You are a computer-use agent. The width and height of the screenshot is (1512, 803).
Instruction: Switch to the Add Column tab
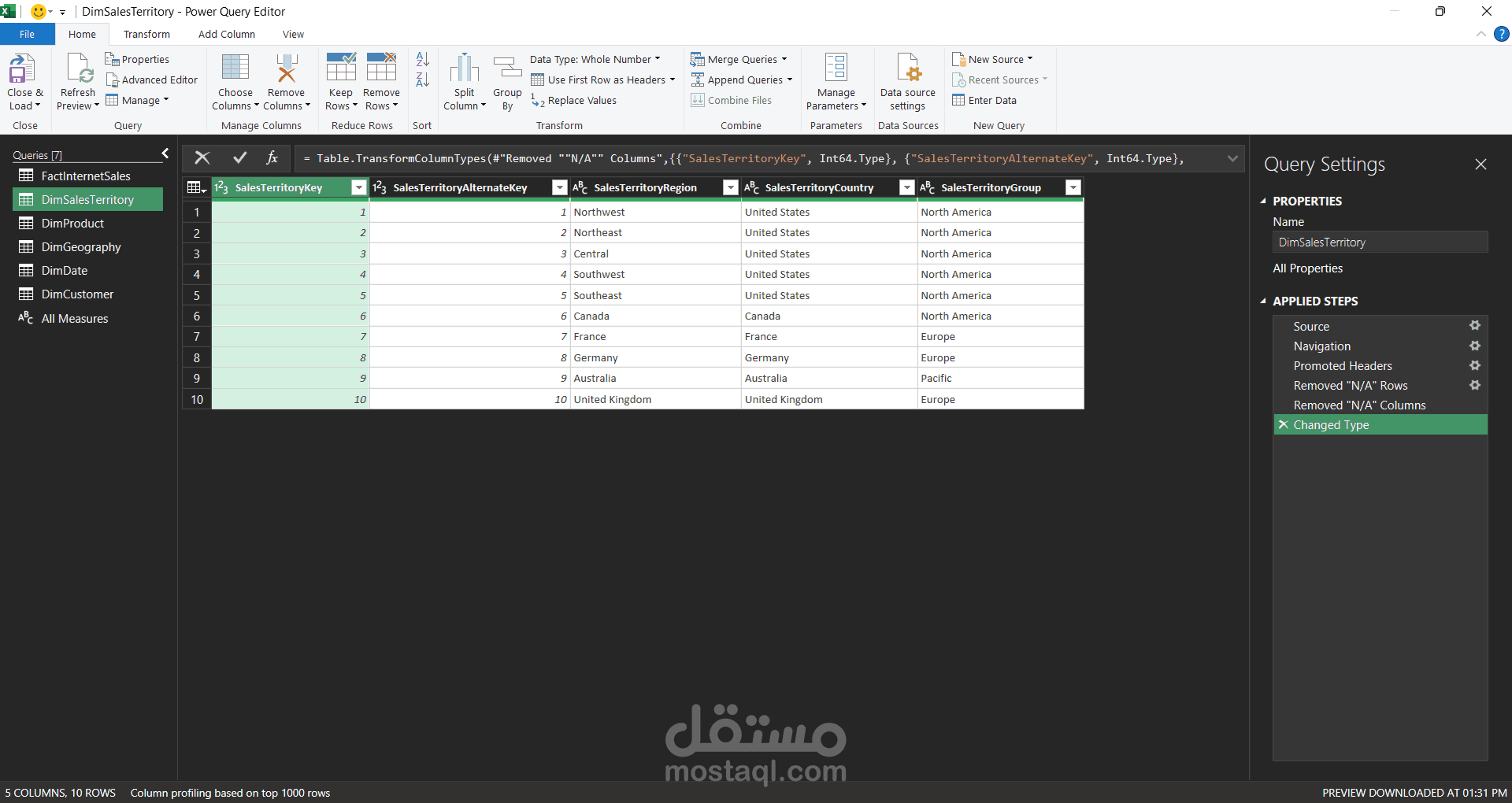(227, 34)
